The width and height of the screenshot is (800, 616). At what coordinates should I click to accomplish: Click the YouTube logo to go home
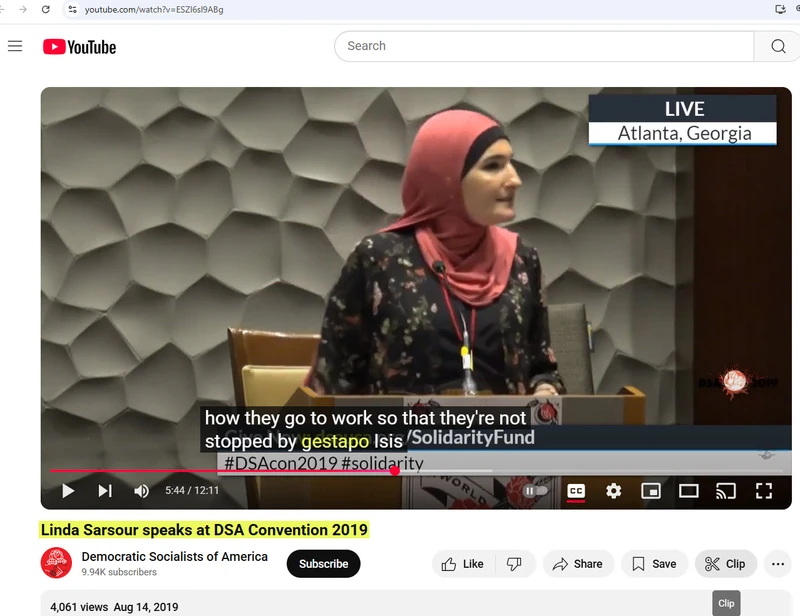[x=78, y=46]
